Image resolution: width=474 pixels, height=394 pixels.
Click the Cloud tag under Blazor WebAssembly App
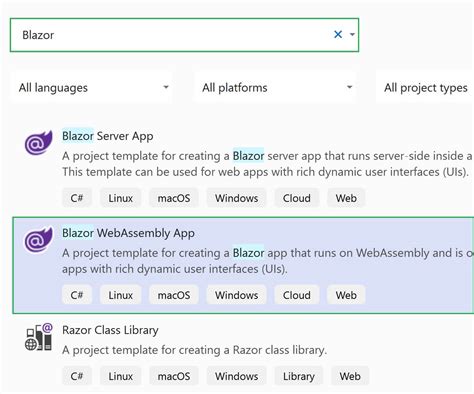pyautogui.click(x=297, y=295)
